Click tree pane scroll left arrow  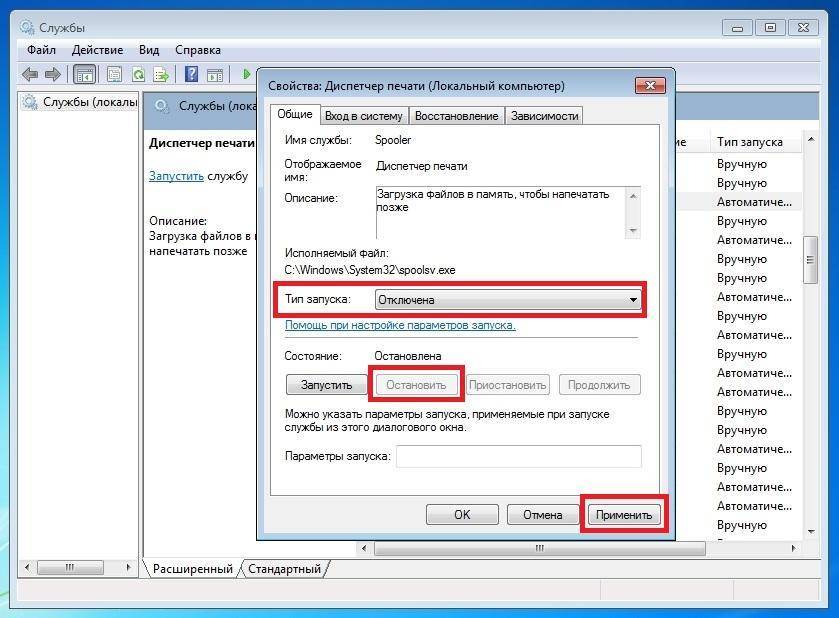[27, 567]
